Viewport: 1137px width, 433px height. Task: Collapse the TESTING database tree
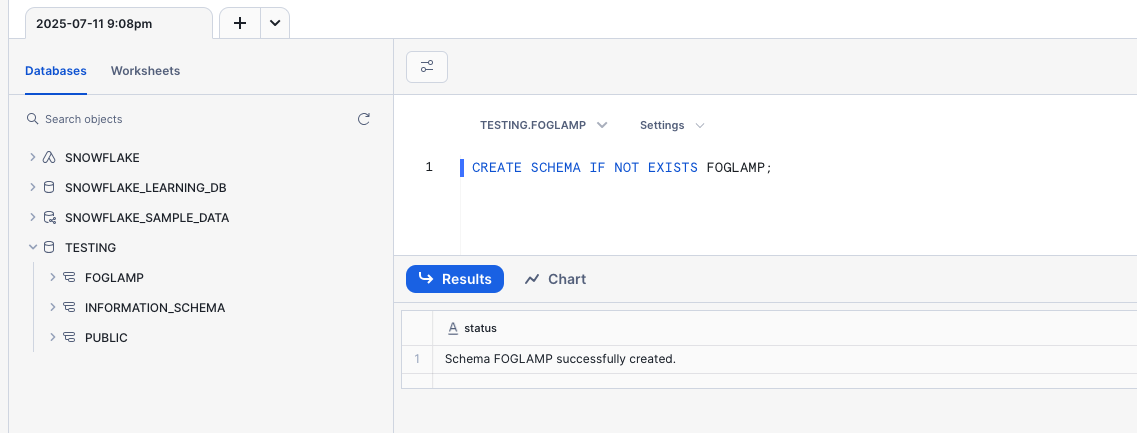tap(33, 248)
